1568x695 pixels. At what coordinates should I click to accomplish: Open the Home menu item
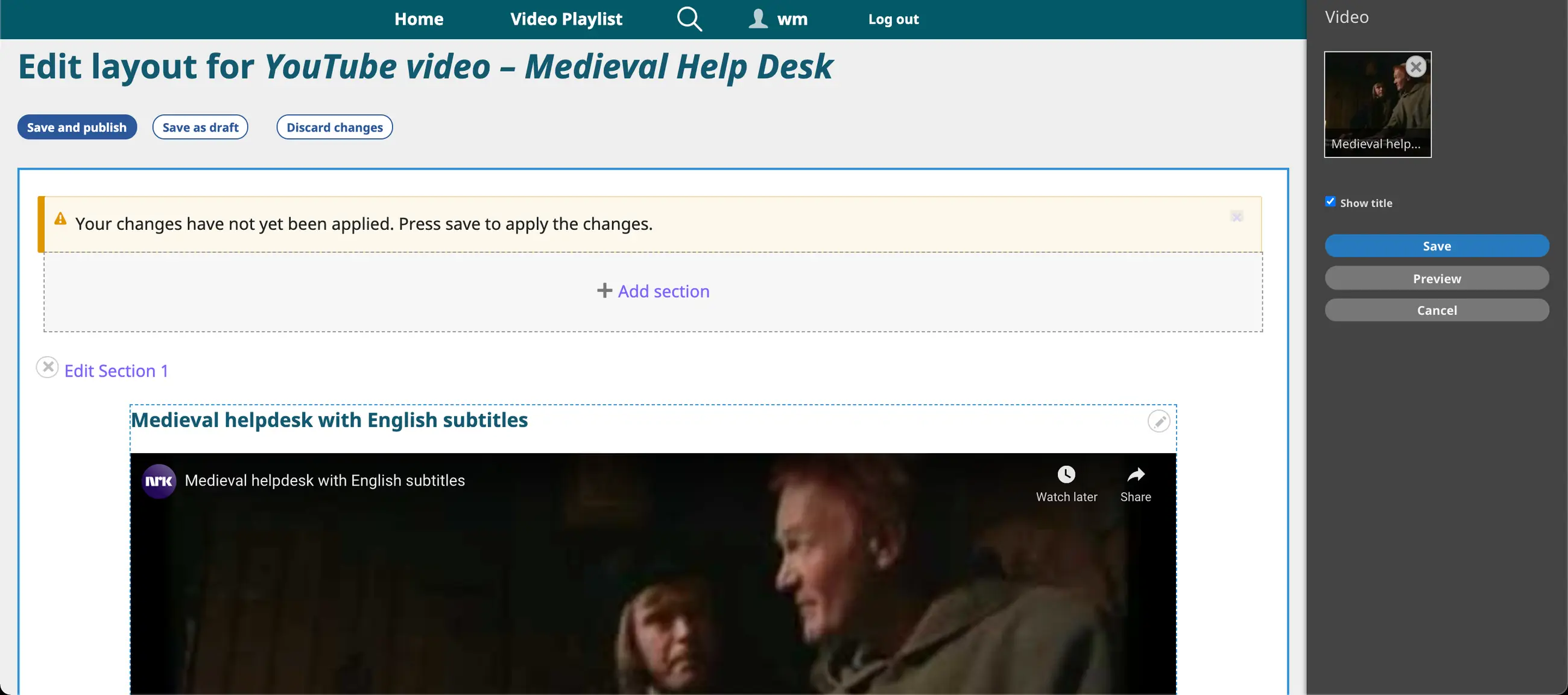coord(418,19)
